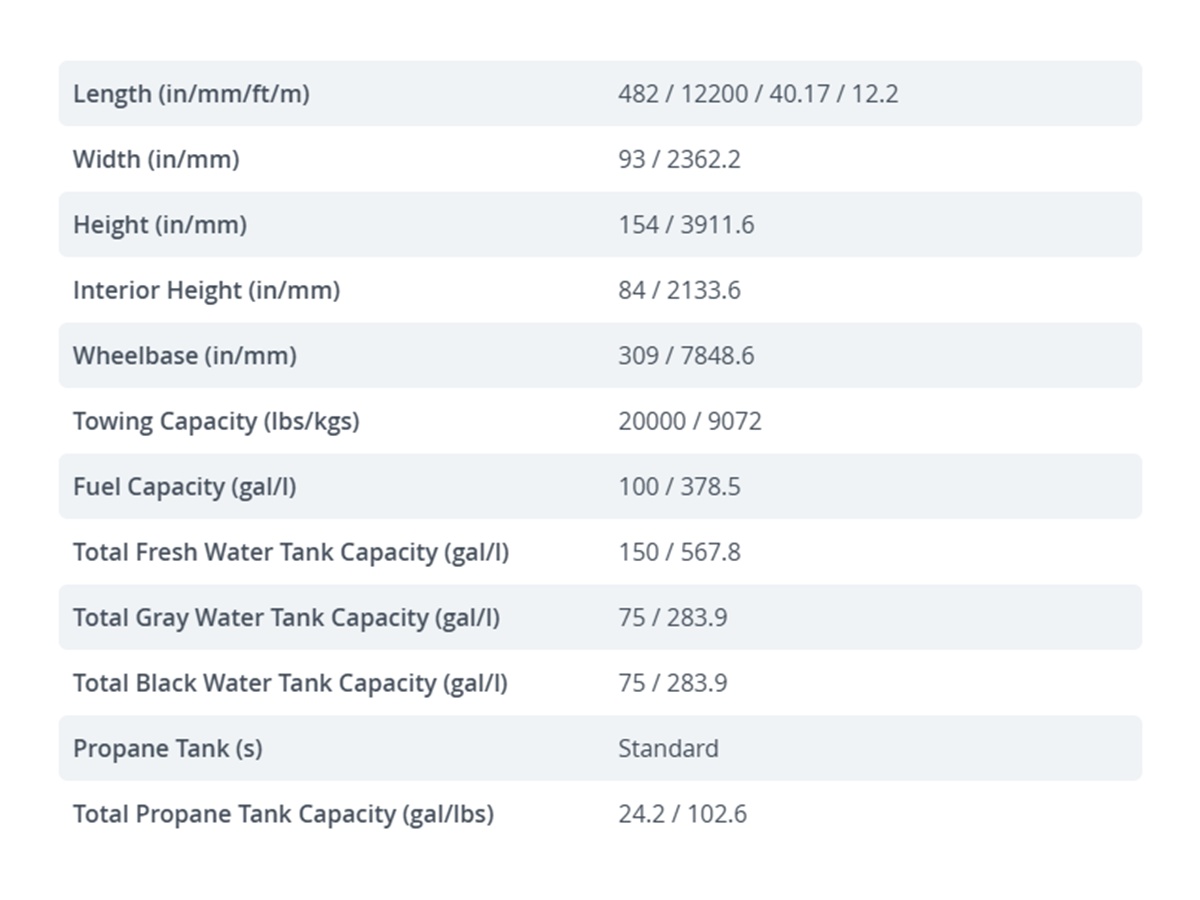Click the width value 93 / 2362.2

679,159
